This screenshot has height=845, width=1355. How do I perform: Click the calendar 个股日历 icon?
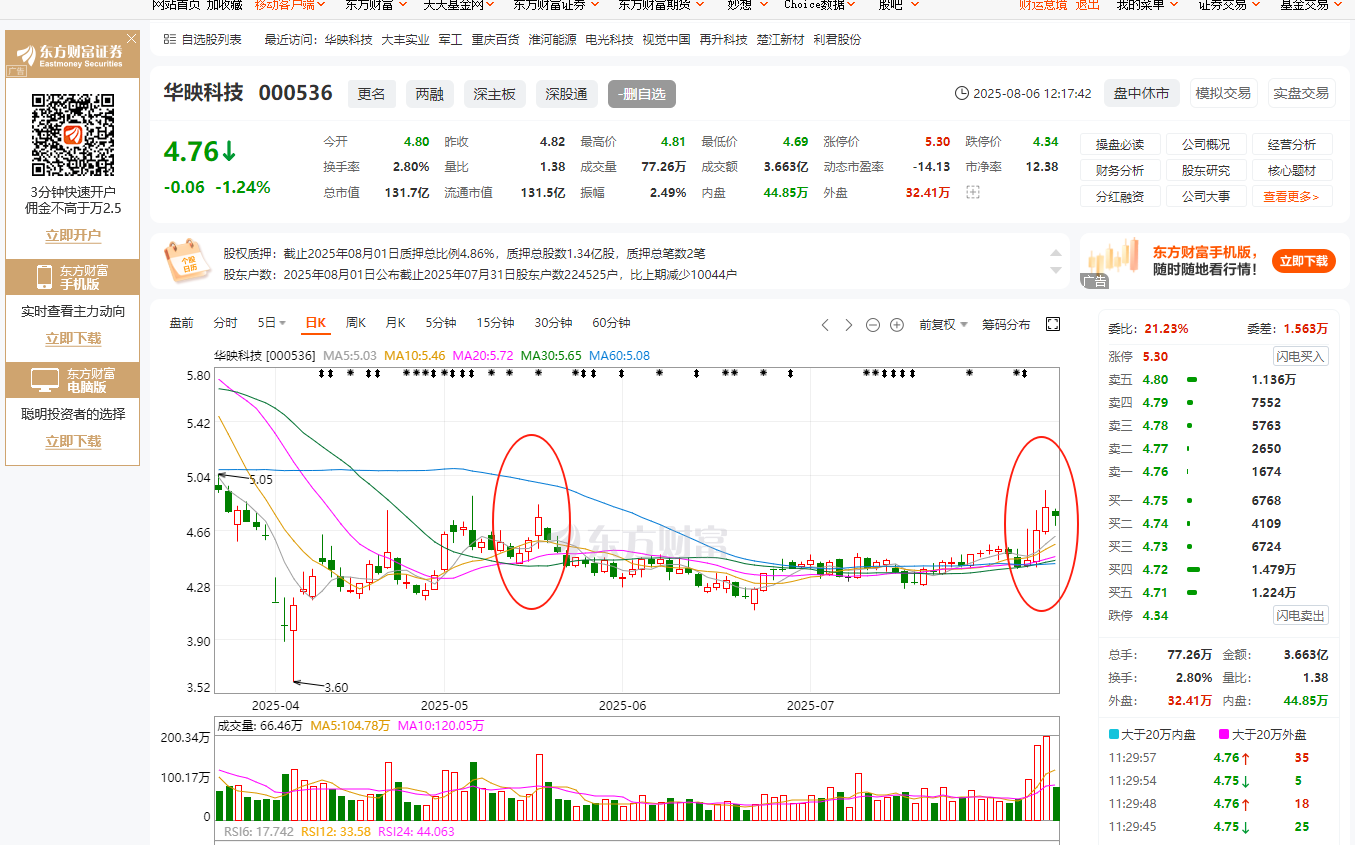pos(187,262)
